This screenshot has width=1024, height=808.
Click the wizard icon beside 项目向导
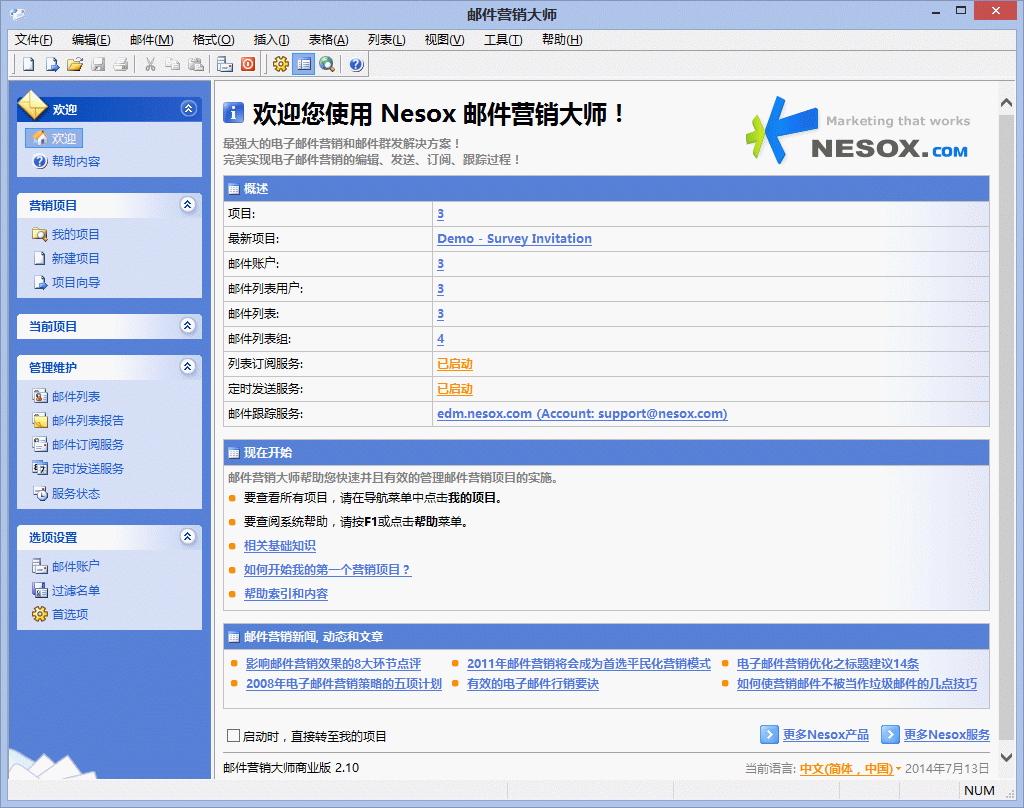coord(40,282)
